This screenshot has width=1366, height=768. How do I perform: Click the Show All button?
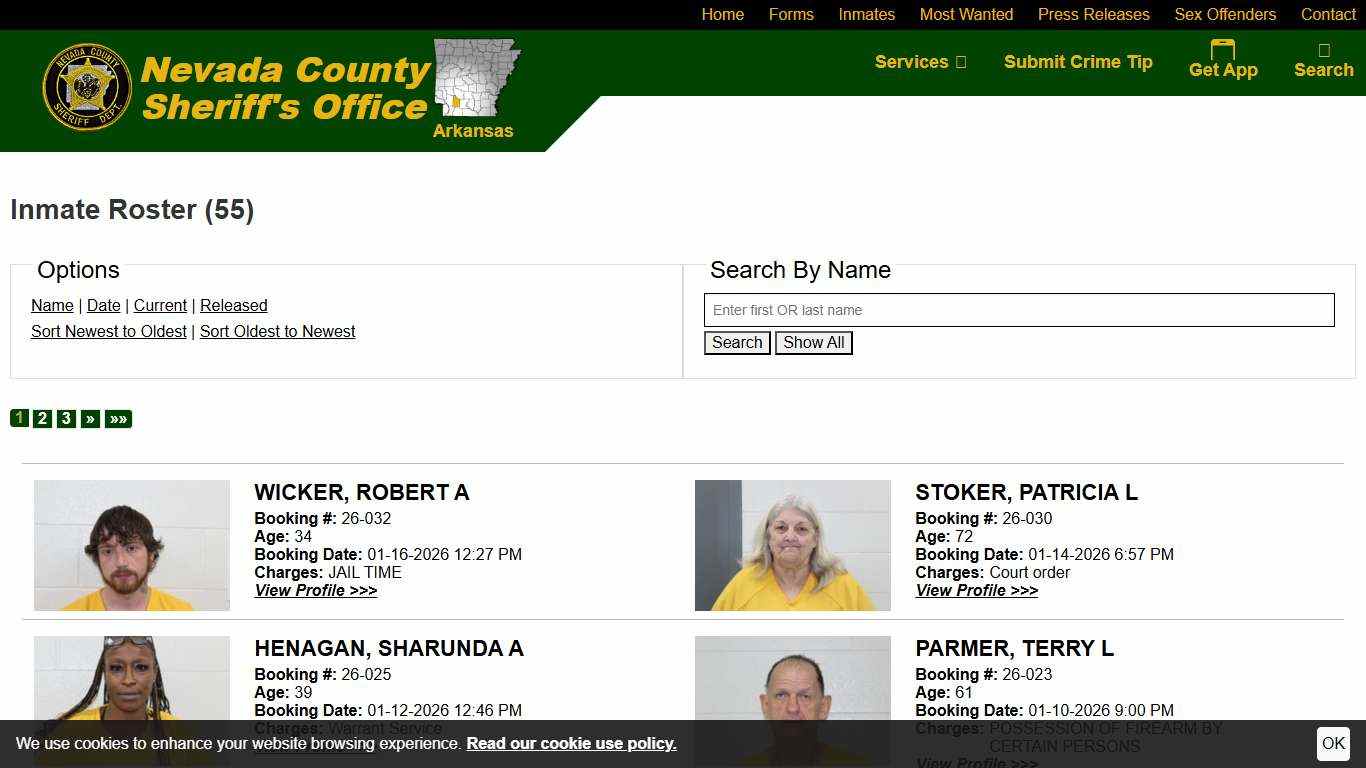[x=813, y=343]
